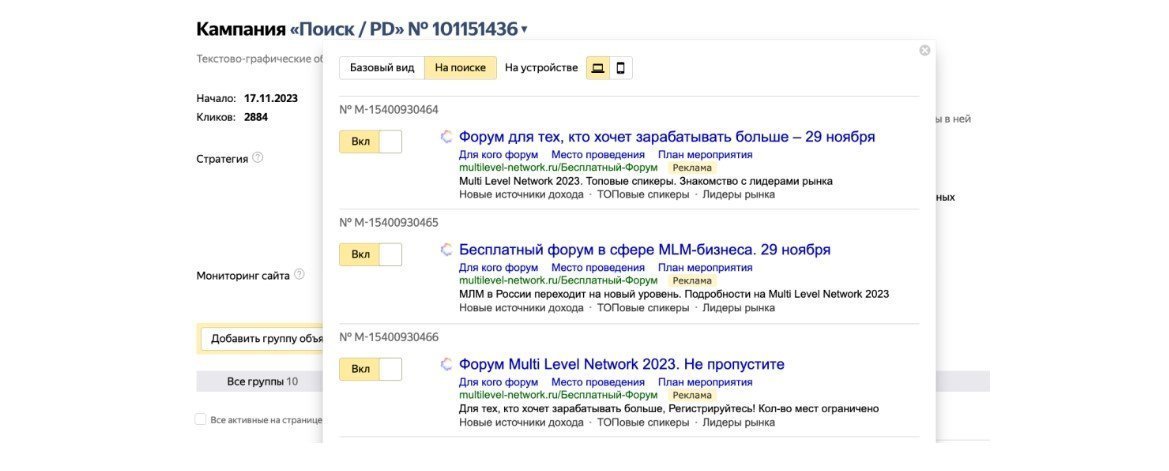Select the All groups 10 tab
The image size is (1169, 471).
[262, 381]
